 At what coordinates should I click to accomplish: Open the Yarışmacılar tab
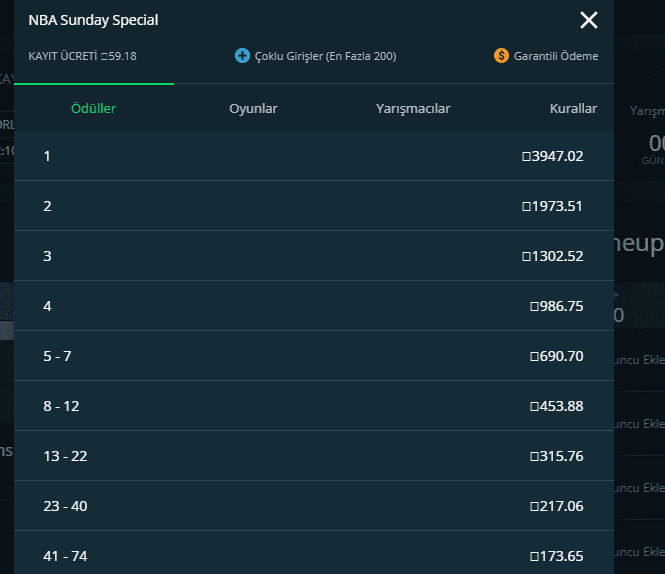(413, 109)
